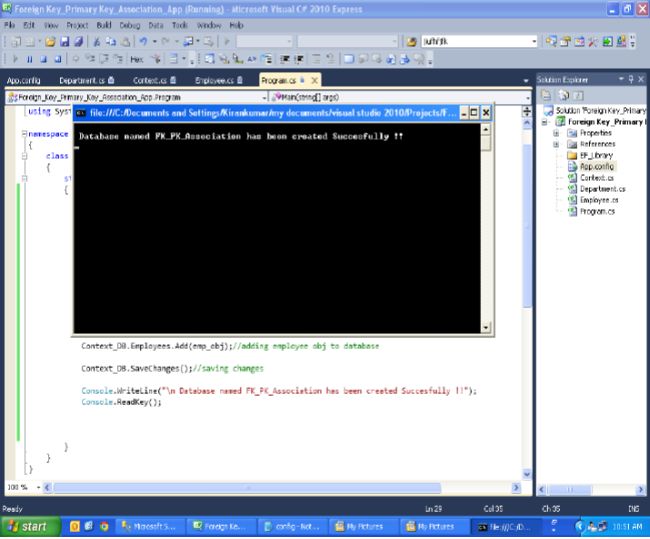
Task: Collapse the namespace block in code editor
Action: click(x=23, y=132)
